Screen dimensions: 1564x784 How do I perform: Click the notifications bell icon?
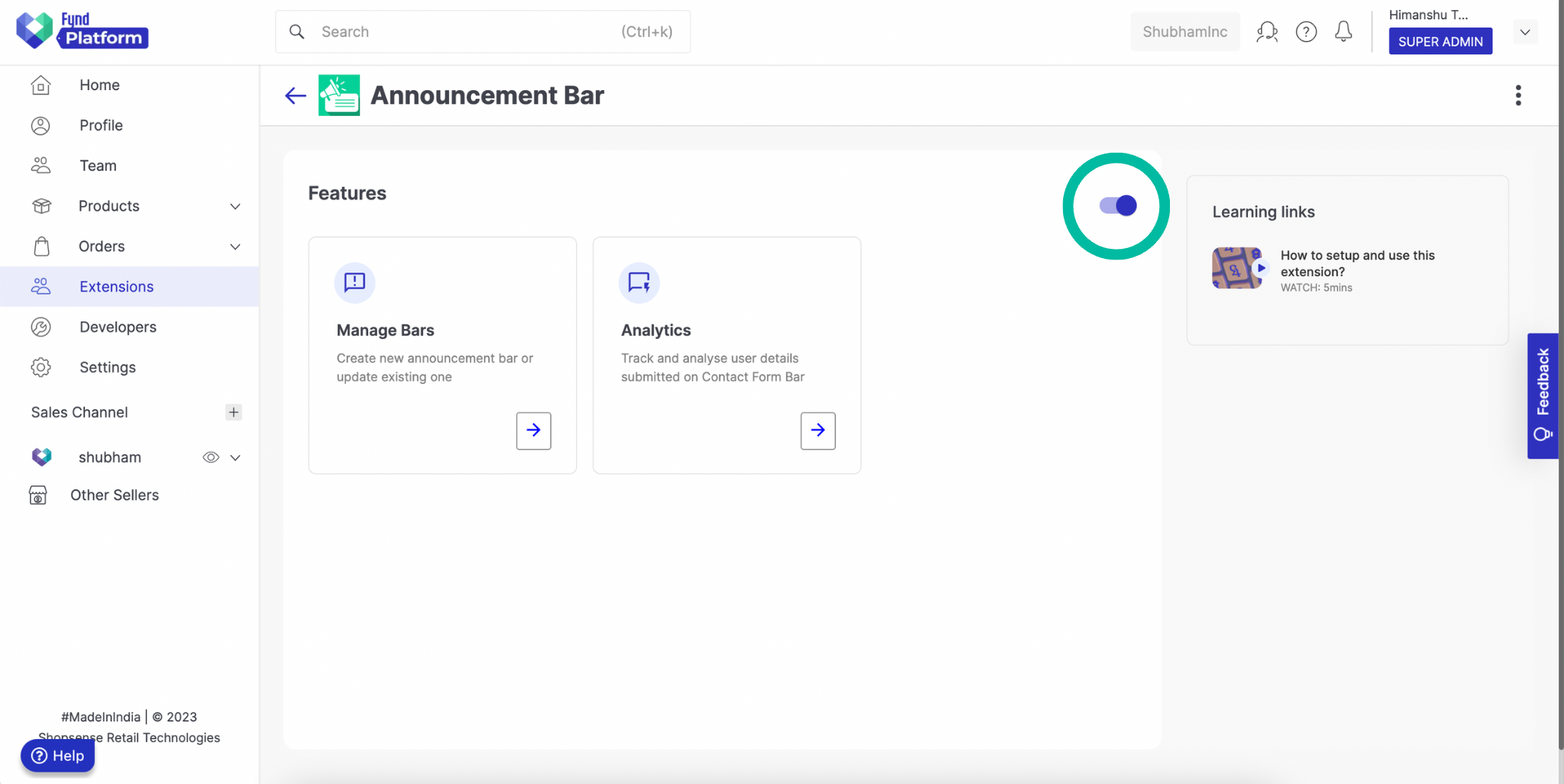[x=1343, y=31]
